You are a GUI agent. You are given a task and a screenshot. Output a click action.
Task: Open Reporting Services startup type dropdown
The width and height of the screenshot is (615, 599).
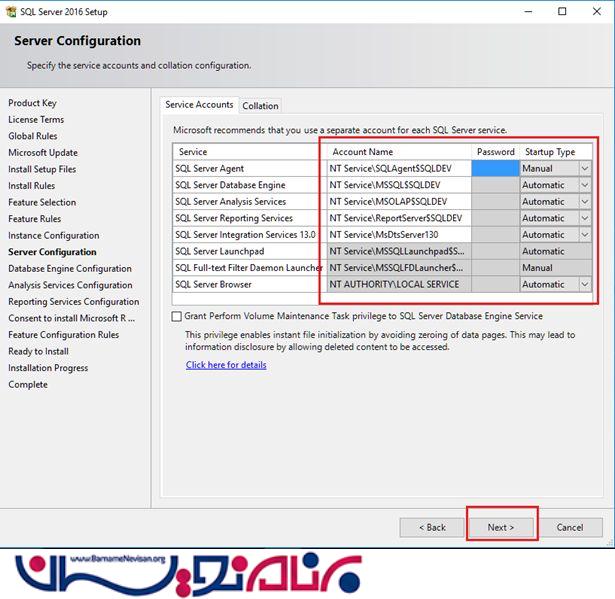pos(584,218)
